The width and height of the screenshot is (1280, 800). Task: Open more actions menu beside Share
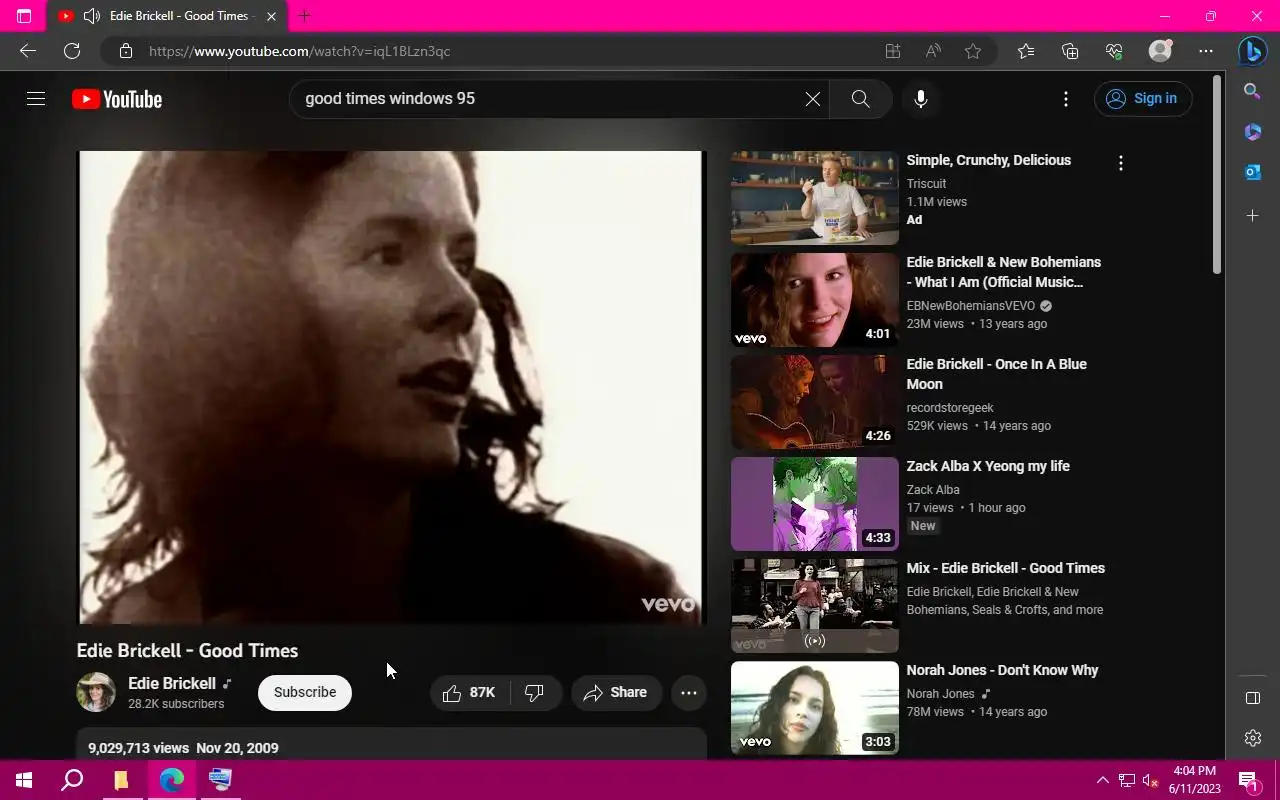pyautogui.click(x=689, y=692)
